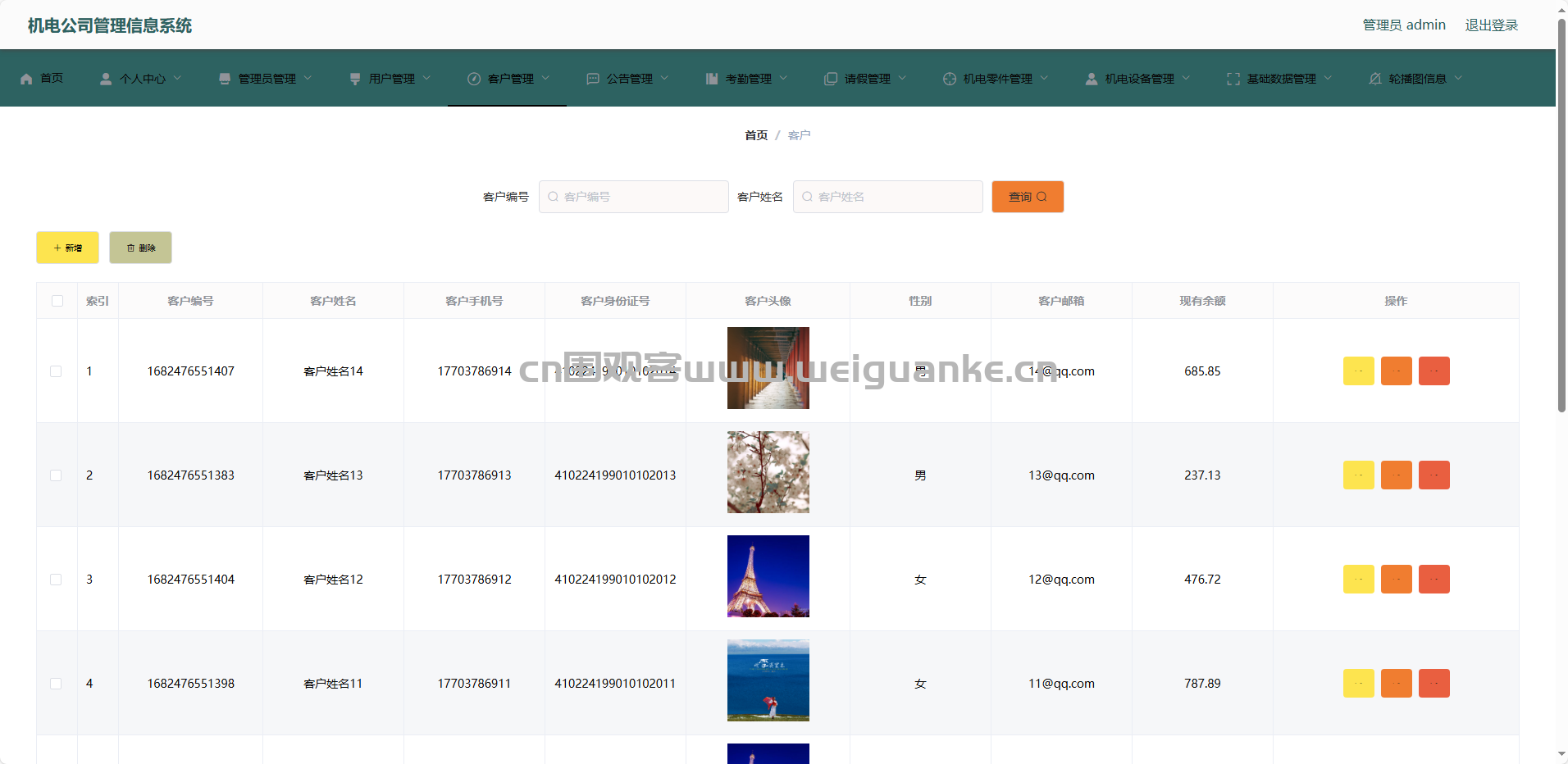Expand the 管理员管理 dropdown arrow
Screen dimensions: 1568x764
(308, 78)
